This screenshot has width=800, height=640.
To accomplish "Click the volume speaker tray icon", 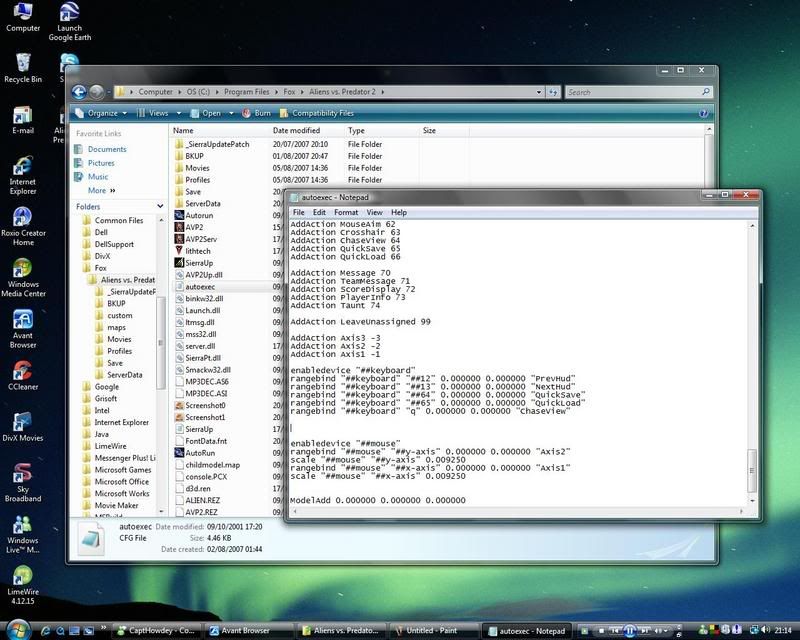I will click(x=765, y=630).
